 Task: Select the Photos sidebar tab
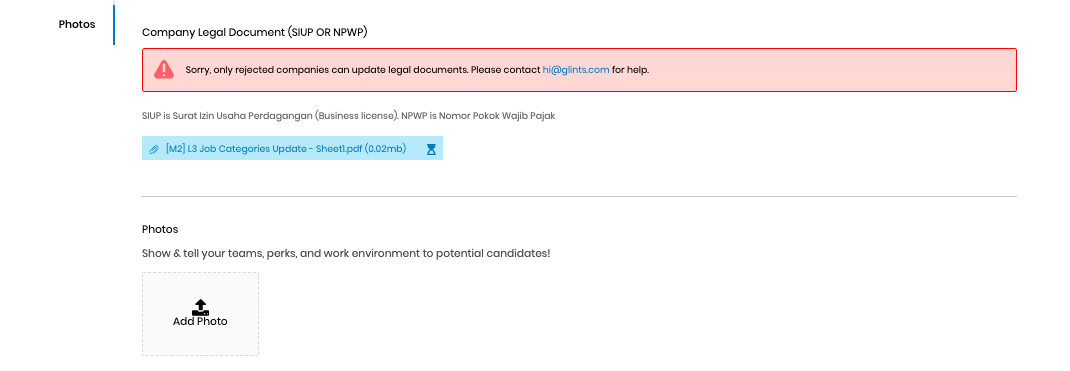pos(76,25)
